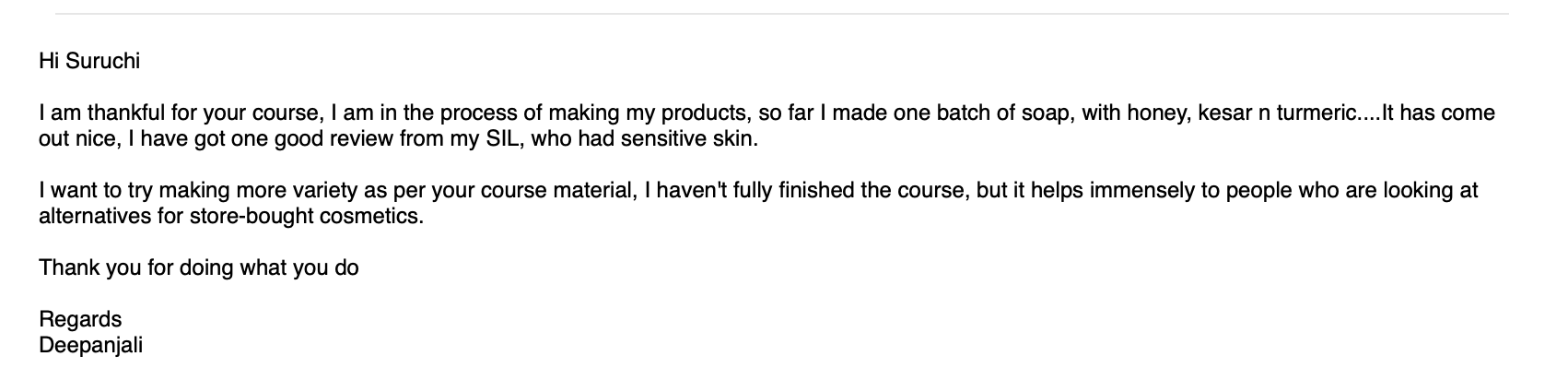
Task: Click the "Thank you for doing what you do" line
Action: click(x=198, y=268)
